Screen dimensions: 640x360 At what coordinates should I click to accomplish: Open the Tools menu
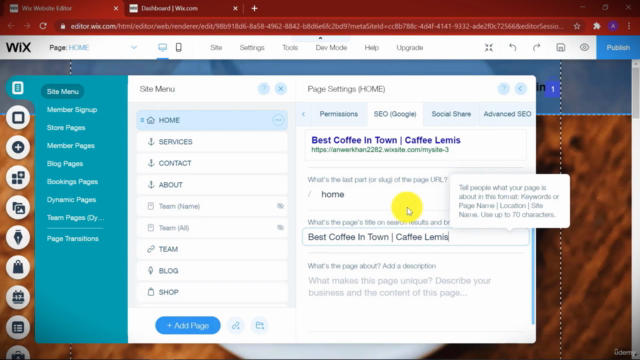click(290, 47)
